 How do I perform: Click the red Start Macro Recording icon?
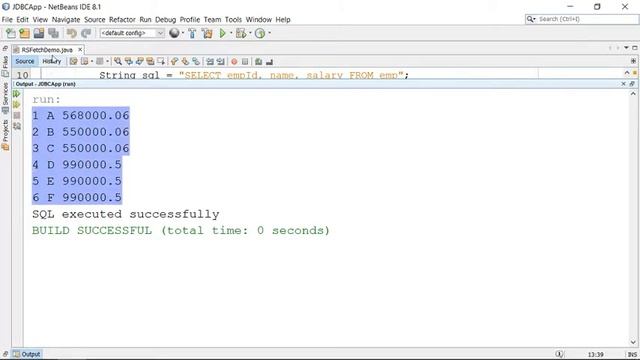(234, 62)
